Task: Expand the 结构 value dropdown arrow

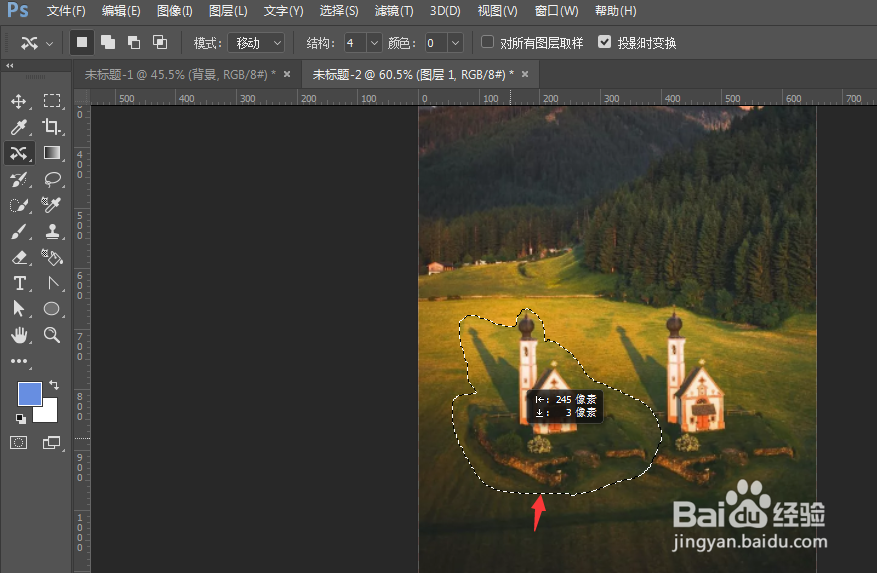Action: click(x=374, y=43)
